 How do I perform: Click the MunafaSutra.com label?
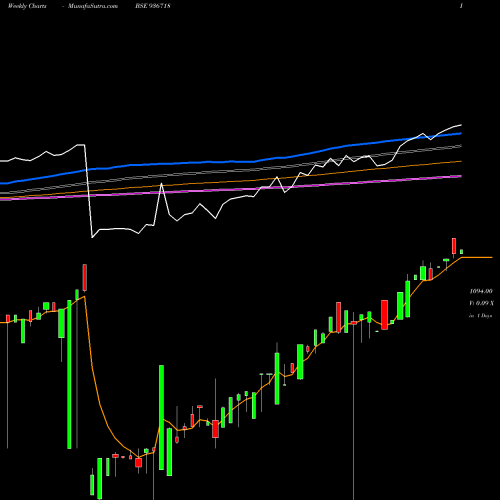click(x=93, y=6)
